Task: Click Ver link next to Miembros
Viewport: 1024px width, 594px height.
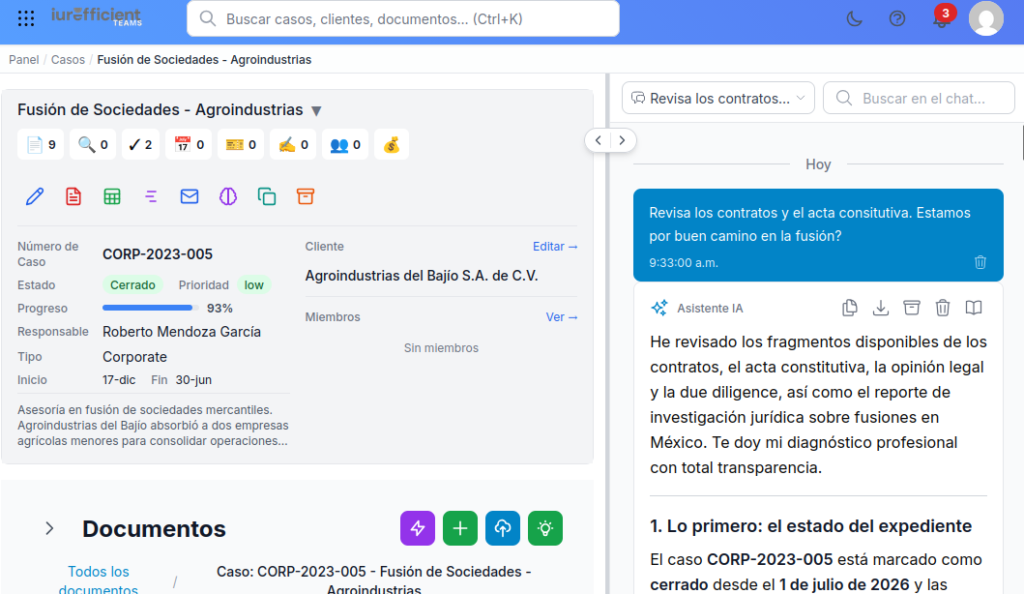Action: (x=561, y=317)
